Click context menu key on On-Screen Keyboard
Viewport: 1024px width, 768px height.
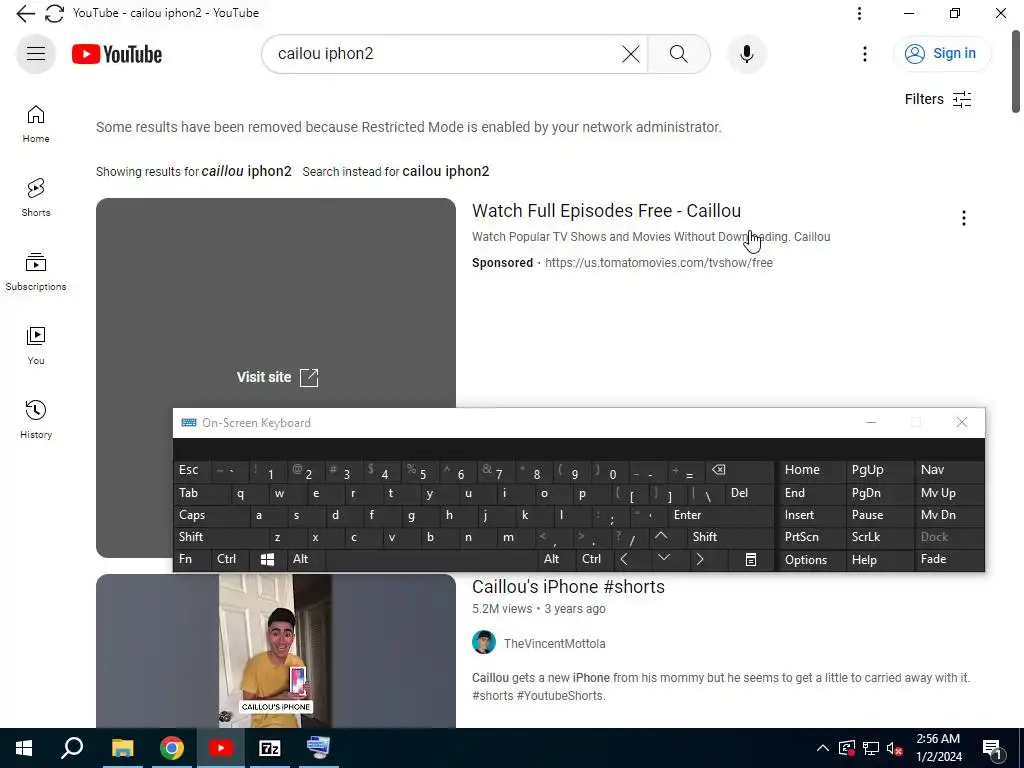751,560
